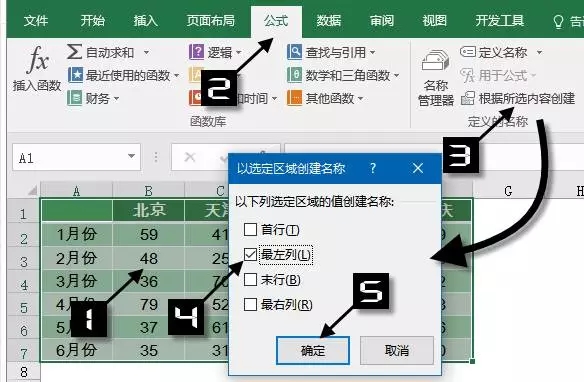This screenshot has height=382, width=584.
Task: Tick the 最右列 (Right column) checkbox
Action: [x=250, y=305]
